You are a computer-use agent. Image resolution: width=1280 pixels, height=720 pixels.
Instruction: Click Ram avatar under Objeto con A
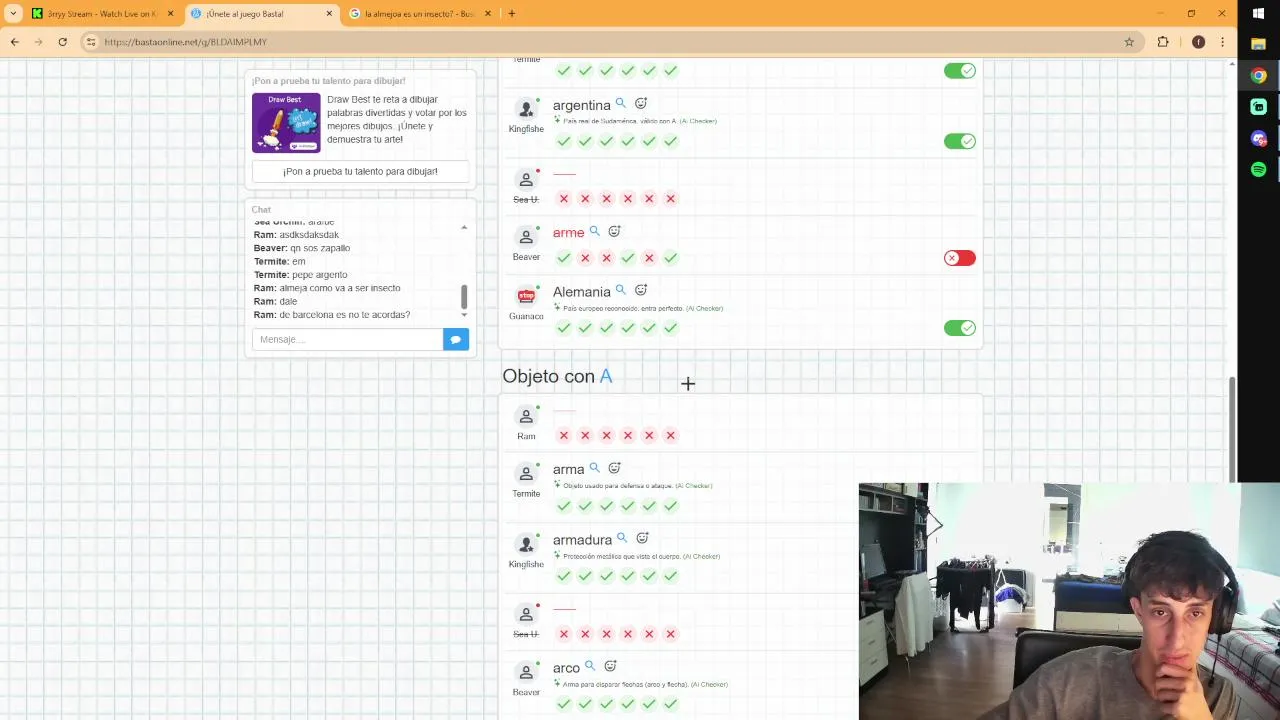pyautogui.click(x=526, y=416)
